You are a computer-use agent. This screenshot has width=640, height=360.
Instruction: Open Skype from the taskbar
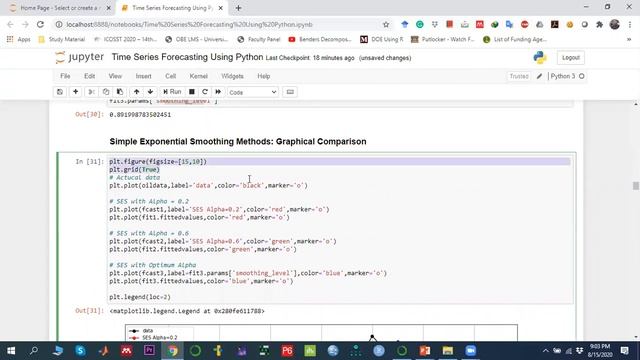80,351
